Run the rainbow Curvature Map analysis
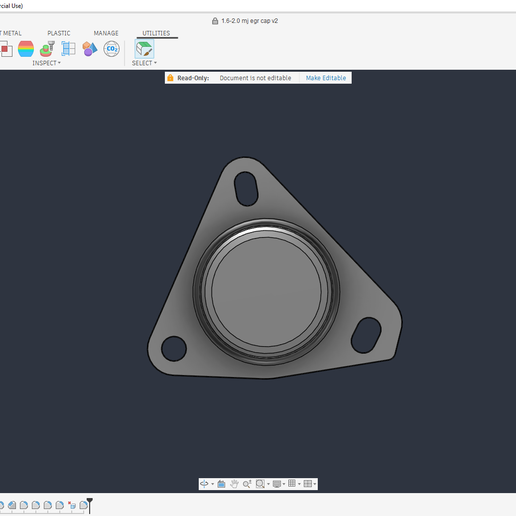516x516 pixels. coord(26,49)
